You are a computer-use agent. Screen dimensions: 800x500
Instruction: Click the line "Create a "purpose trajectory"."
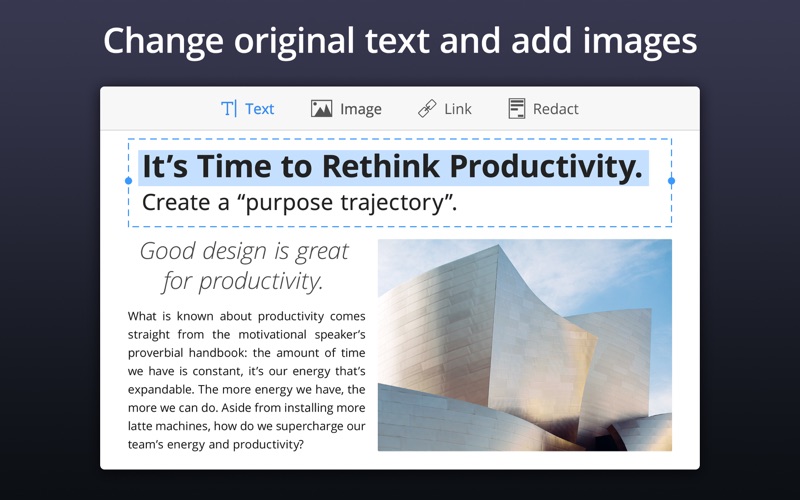(x=299, y=203)
